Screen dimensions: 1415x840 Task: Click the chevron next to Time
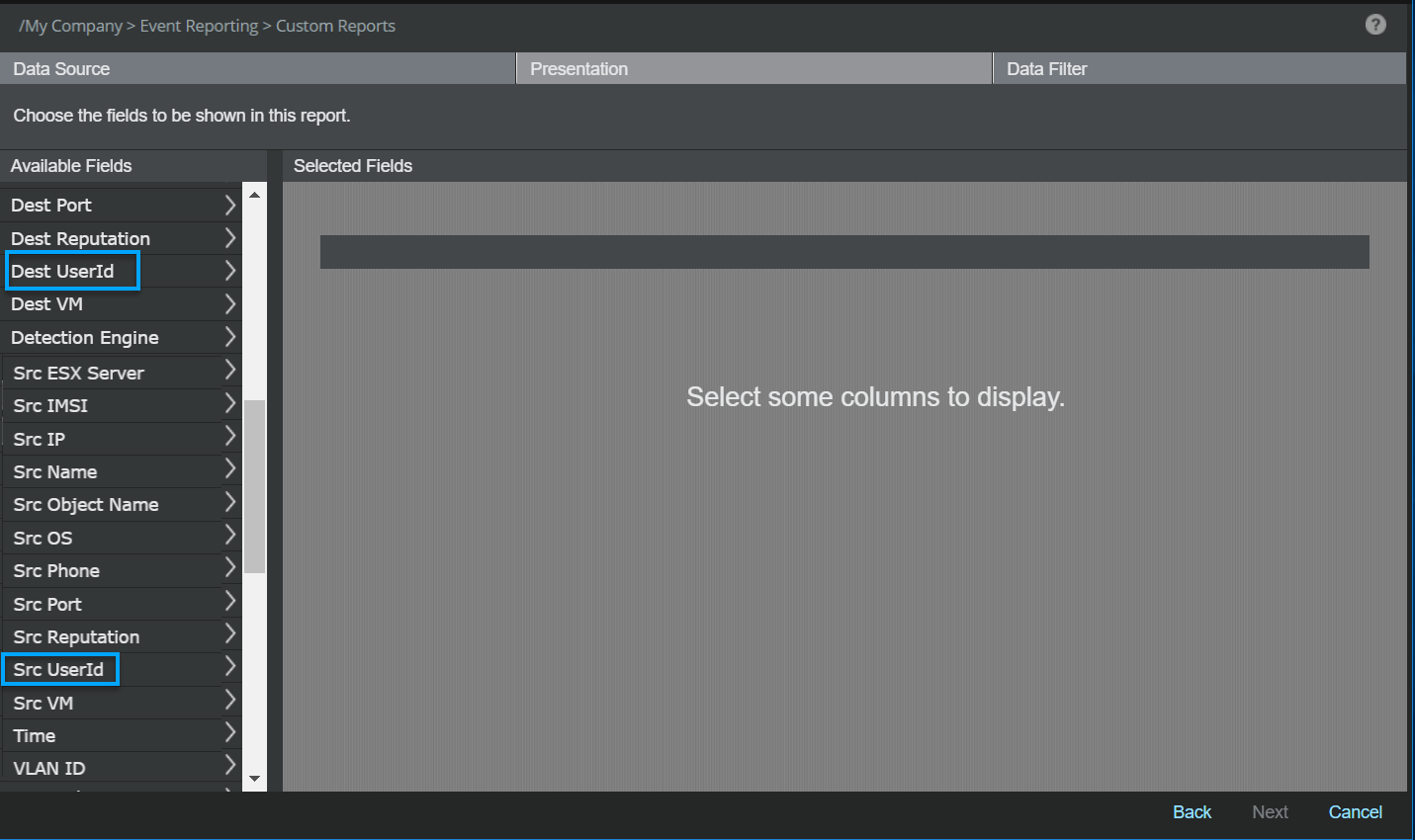point(229,733)
